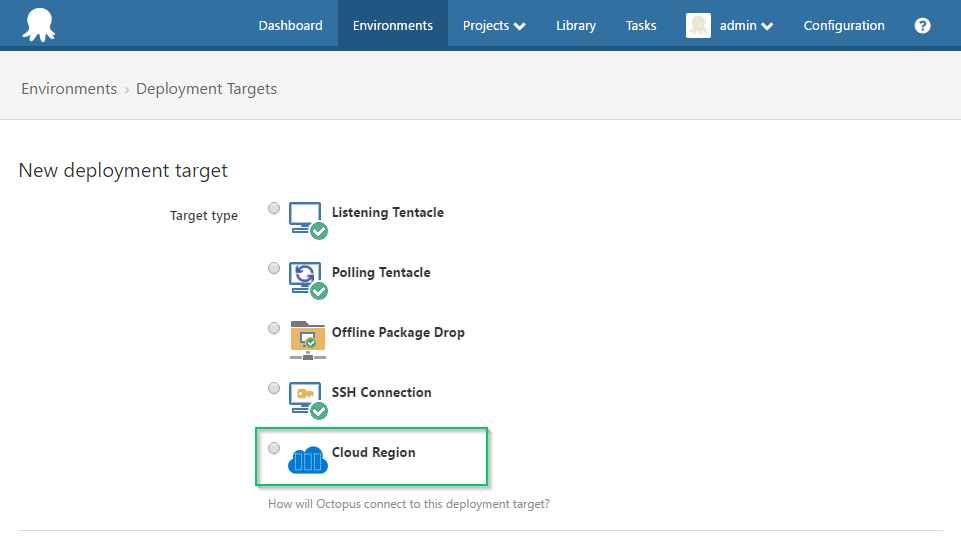Image resolution: width=961 pixels, height=537 pixels.
Task: Select the SSH Connection radio button
Action: (x=274, y=388)
